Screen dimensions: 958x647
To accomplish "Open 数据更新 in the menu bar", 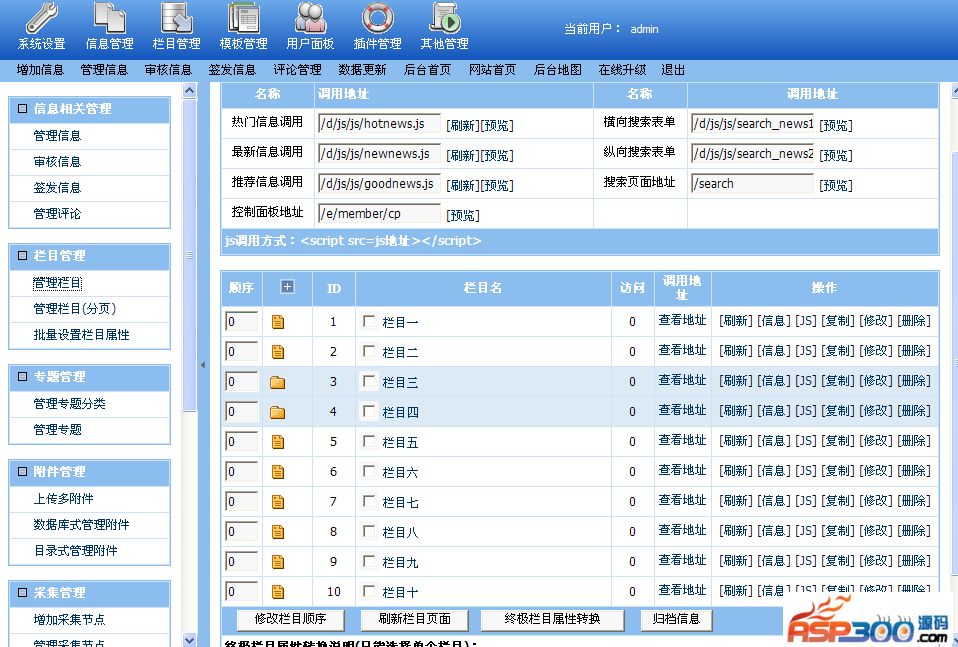I will point(362,70).
